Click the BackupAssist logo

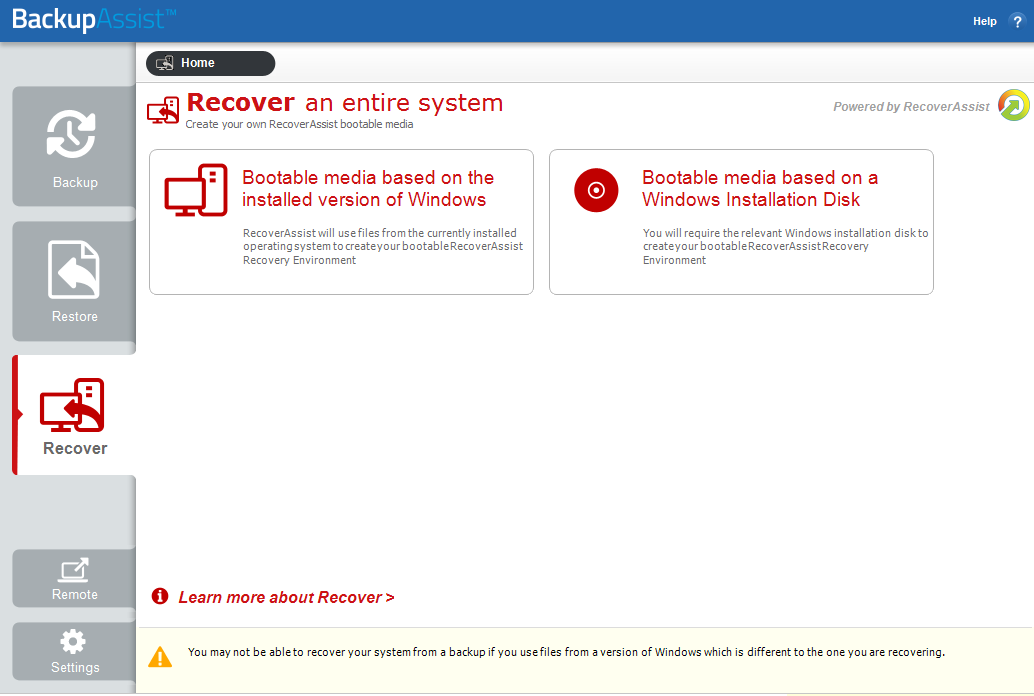pos(94,19)
